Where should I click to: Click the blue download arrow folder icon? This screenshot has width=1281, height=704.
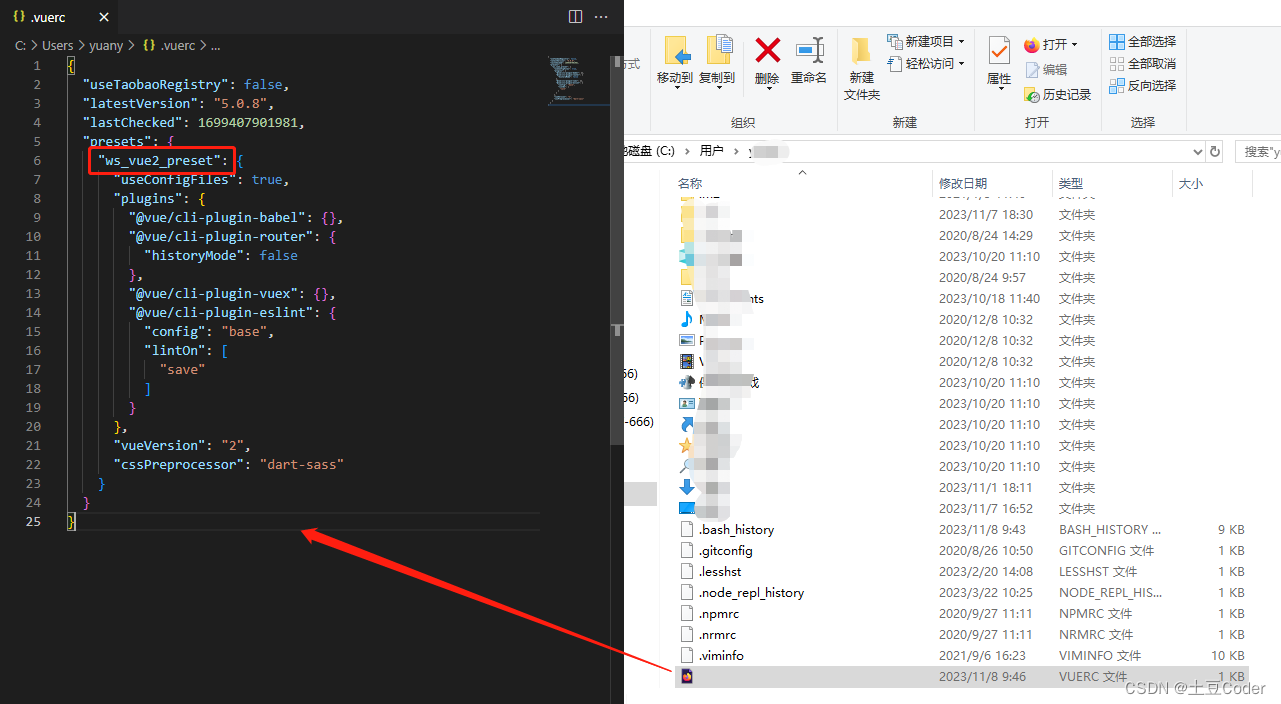(x=687, y=487)
